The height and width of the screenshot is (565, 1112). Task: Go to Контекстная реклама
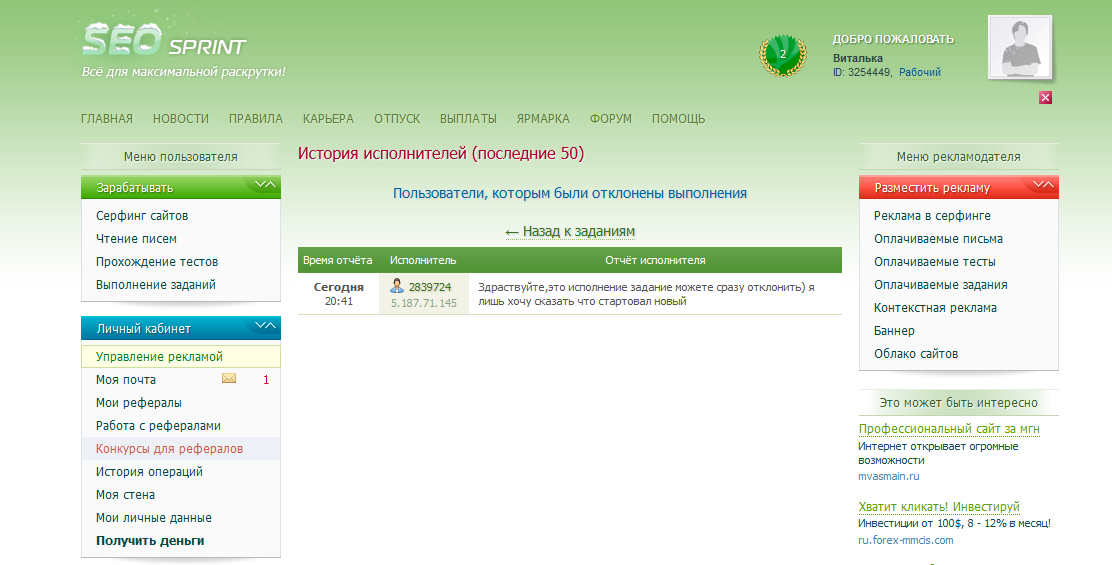pos(935,308)
